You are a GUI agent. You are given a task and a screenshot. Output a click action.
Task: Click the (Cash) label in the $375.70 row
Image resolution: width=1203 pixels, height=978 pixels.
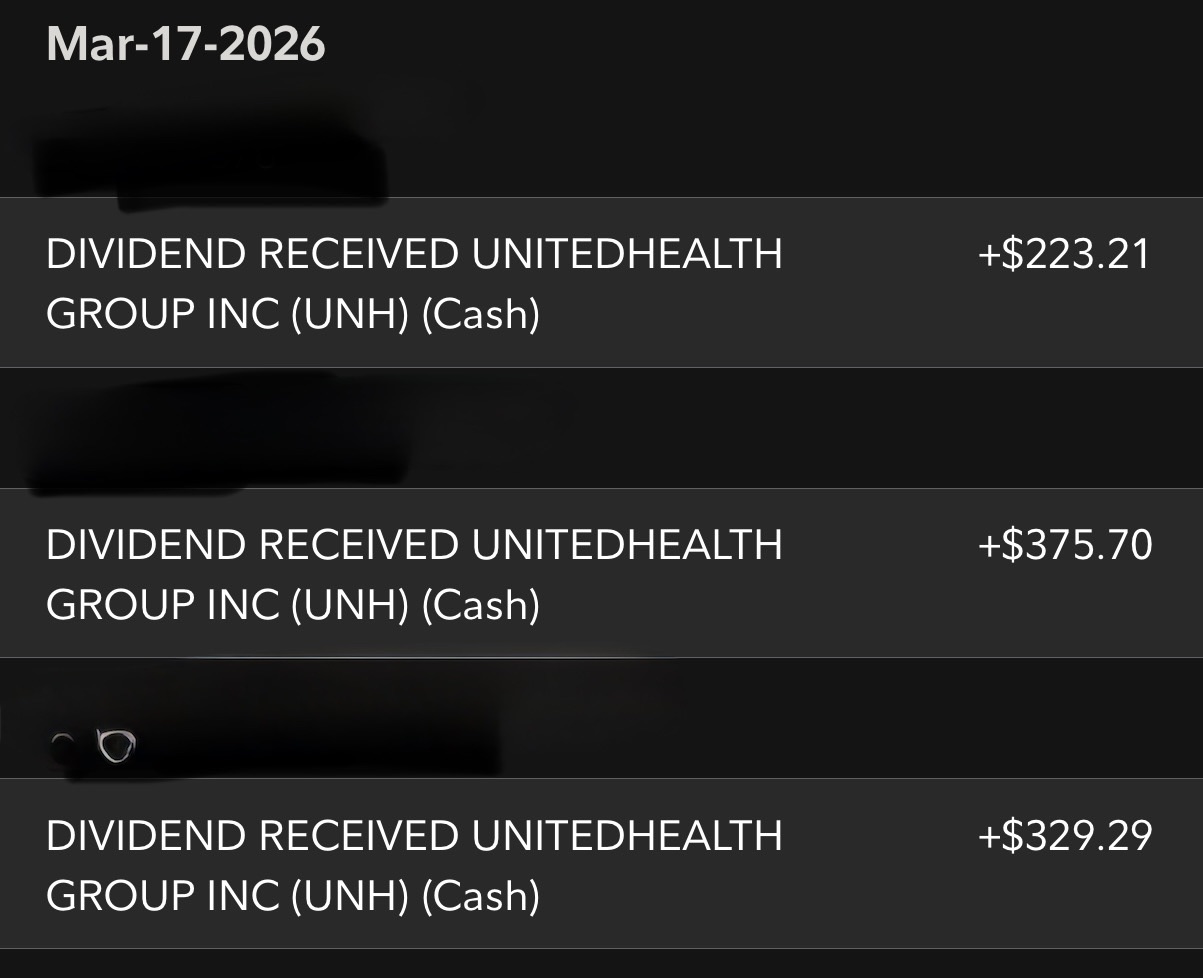coord(480,605)
